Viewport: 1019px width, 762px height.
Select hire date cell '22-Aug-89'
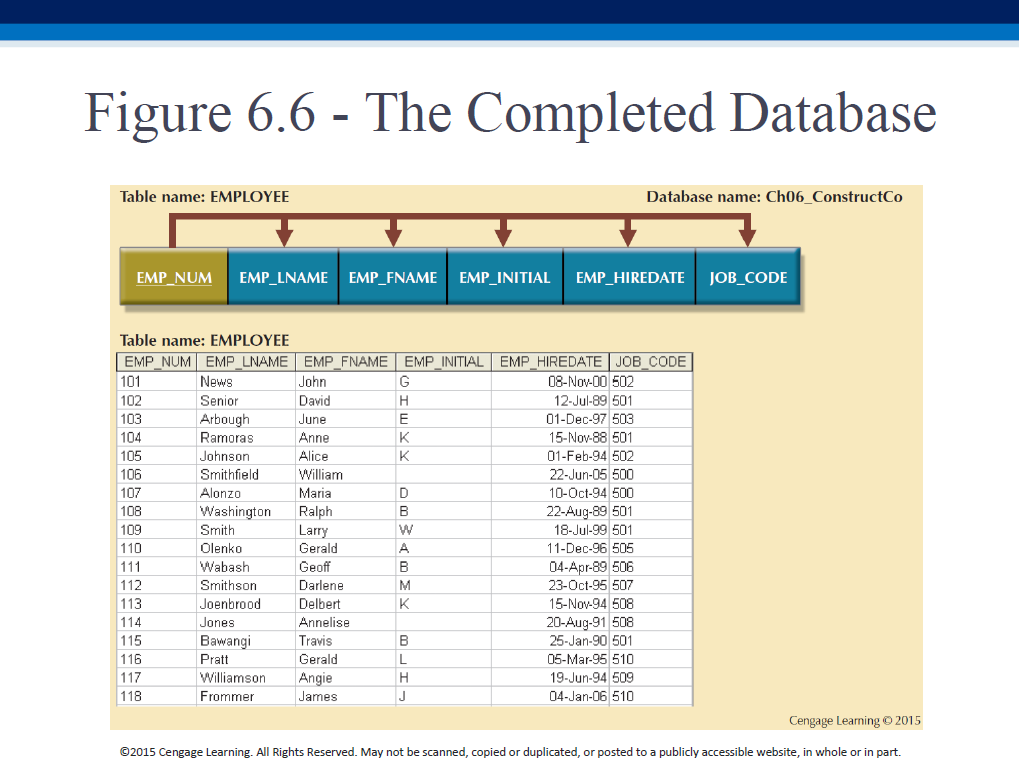point(550,511)
